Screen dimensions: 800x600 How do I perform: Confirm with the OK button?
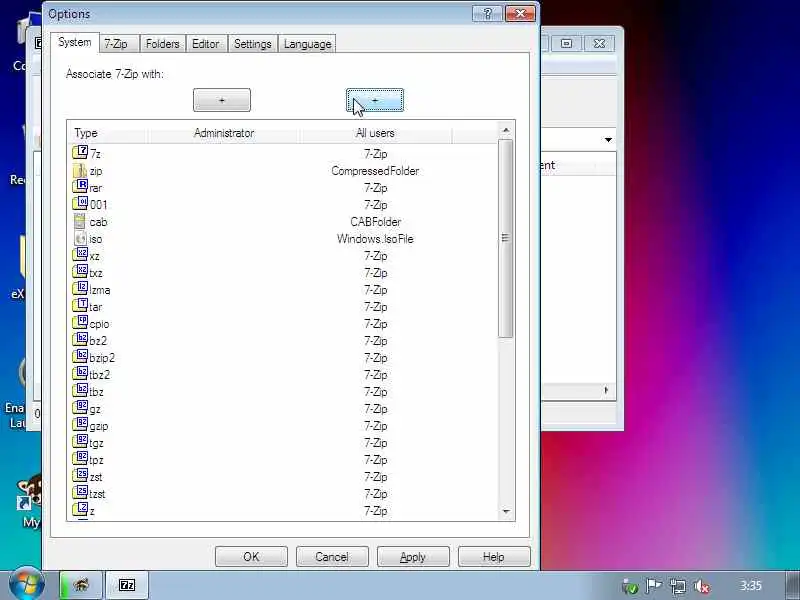pyautogui.click(x=251, y=557)
